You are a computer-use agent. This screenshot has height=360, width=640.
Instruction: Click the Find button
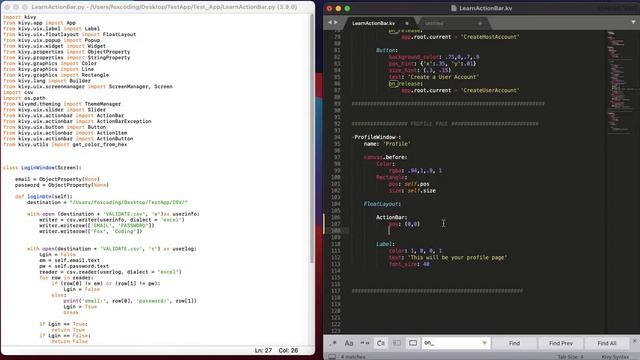[x=514, y=343]
